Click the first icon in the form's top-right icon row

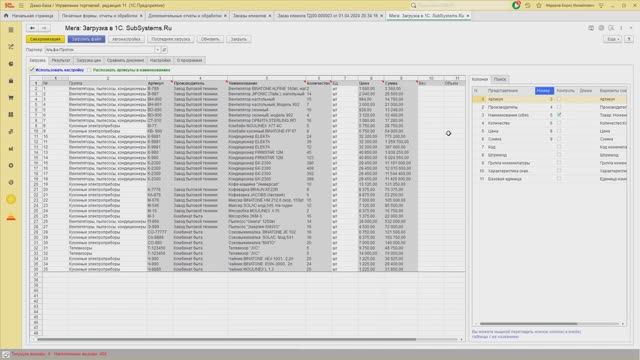(591, 28)
